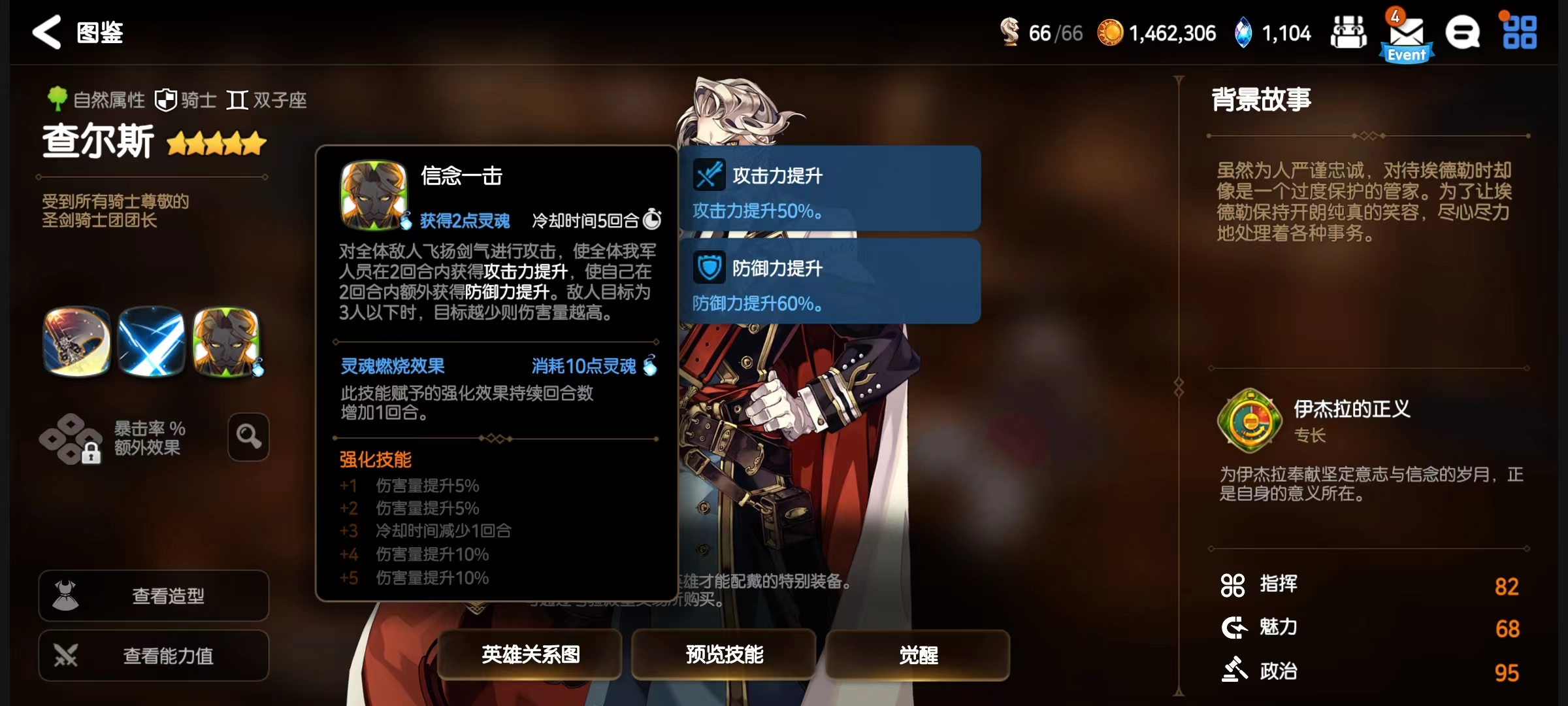Open the chat bubble icon
Screen dimensions: 1568x706
click(1463, 33)
